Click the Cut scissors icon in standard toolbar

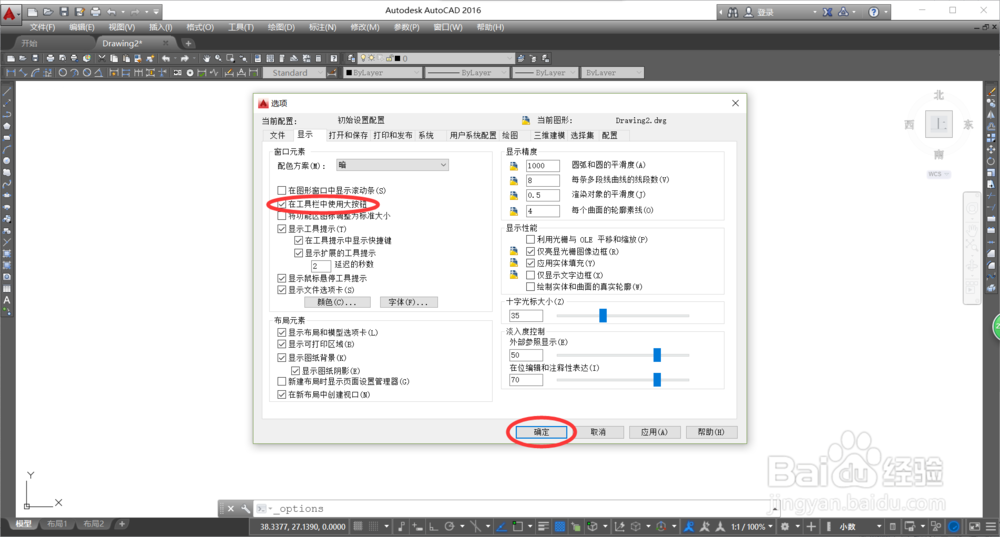pyautogui.click(x=101, y=58)
